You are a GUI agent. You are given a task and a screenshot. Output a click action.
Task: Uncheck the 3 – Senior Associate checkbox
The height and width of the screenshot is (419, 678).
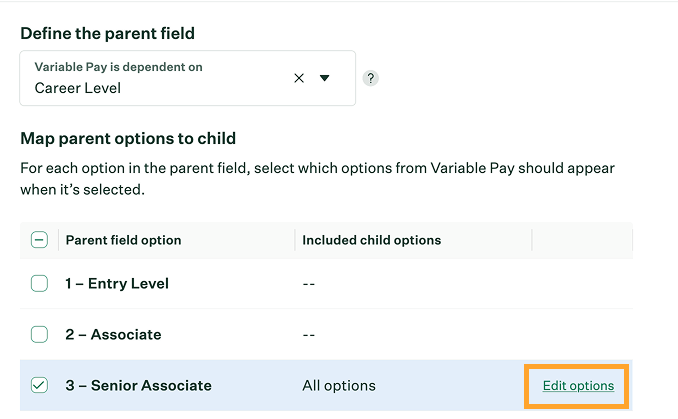point(39,385)
